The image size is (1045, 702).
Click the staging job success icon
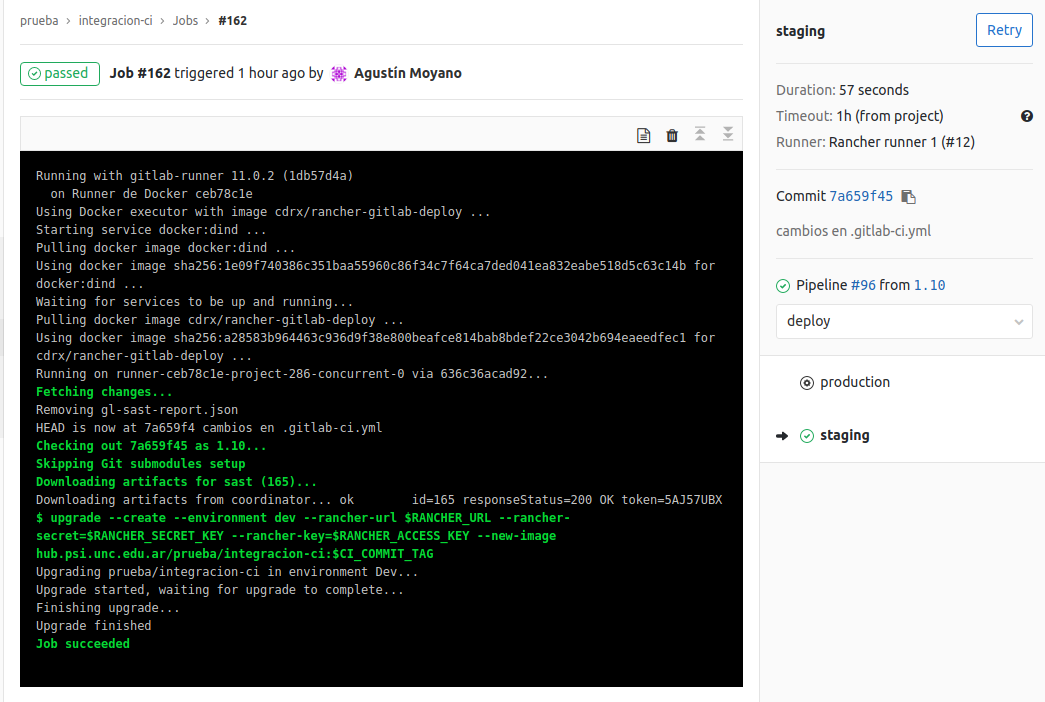coord(806,436)
